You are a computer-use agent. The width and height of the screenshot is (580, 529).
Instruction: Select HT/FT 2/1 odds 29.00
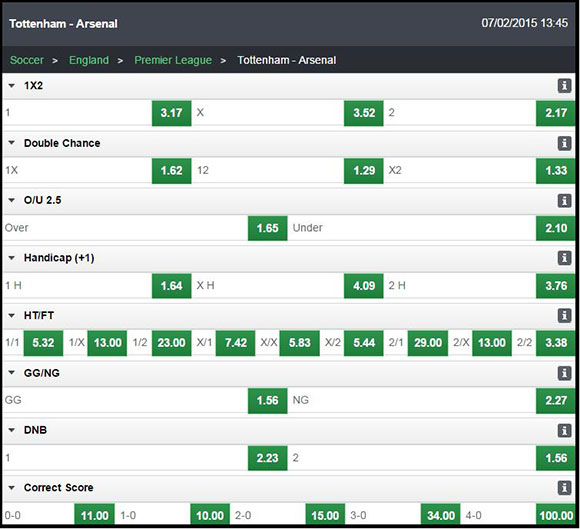[x=428, y=343]
